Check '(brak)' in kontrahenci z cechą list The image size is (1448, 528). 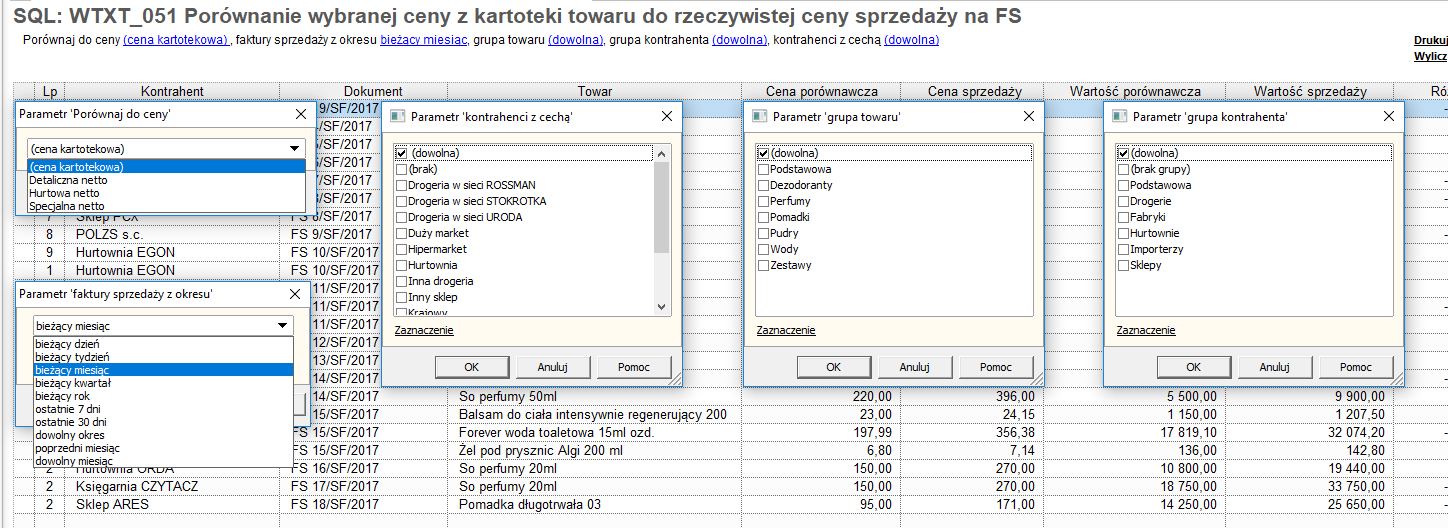tap(402, 169)
